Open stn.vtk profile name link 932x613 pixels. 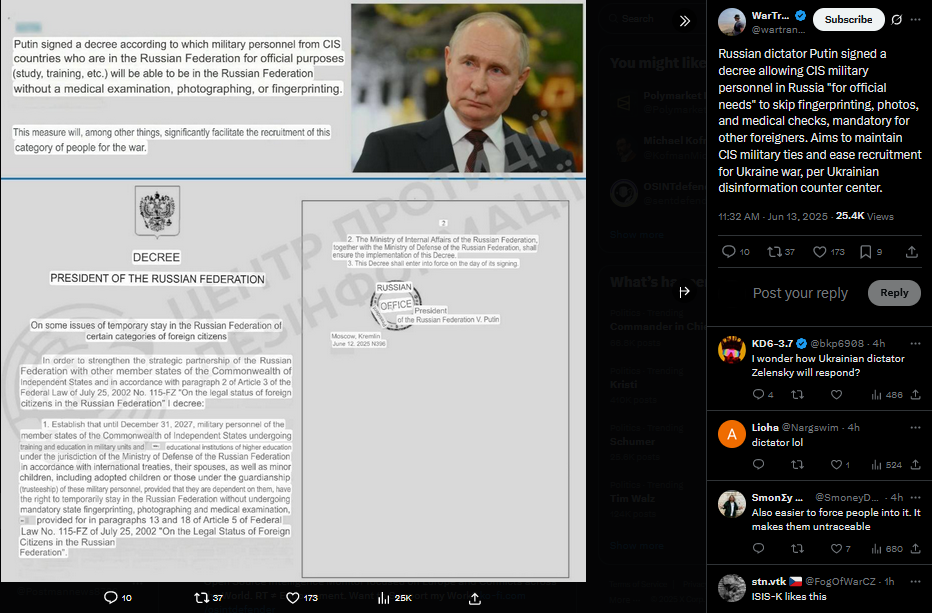[x=769, y=581]
